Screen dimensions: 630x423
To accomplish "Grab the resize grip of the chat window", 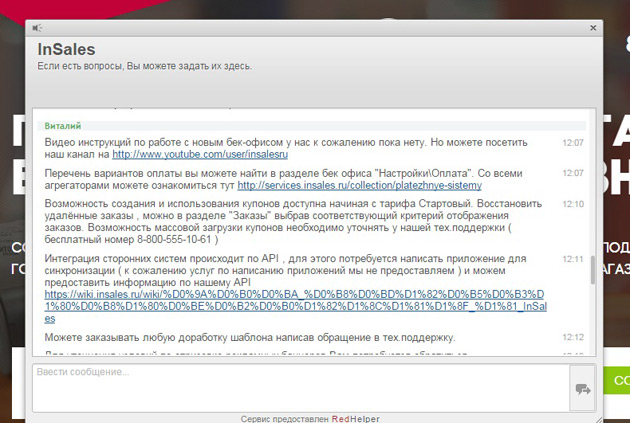I will (x=598, y=419).
